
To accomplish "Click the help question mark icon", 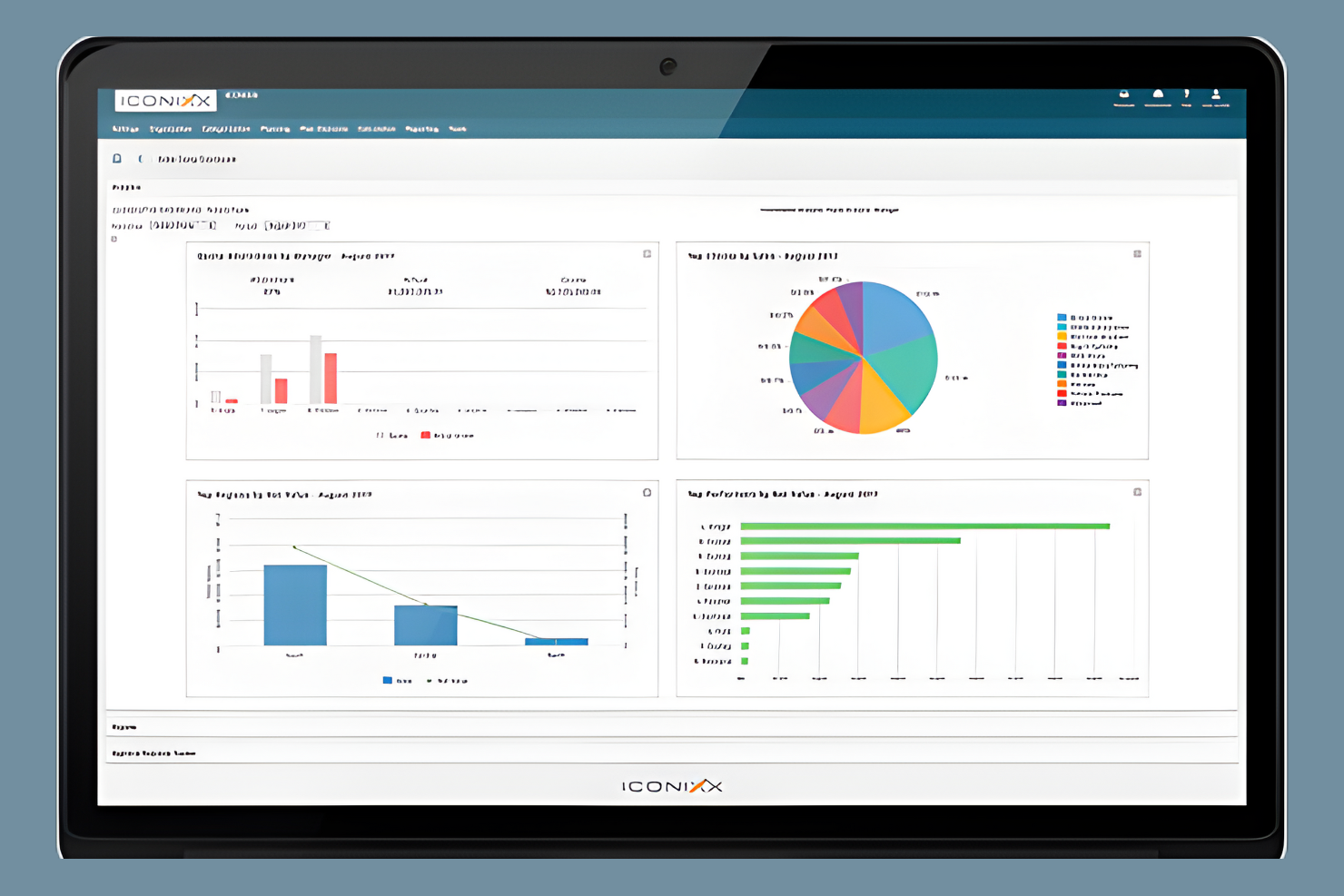I will tap(1186, 95).
